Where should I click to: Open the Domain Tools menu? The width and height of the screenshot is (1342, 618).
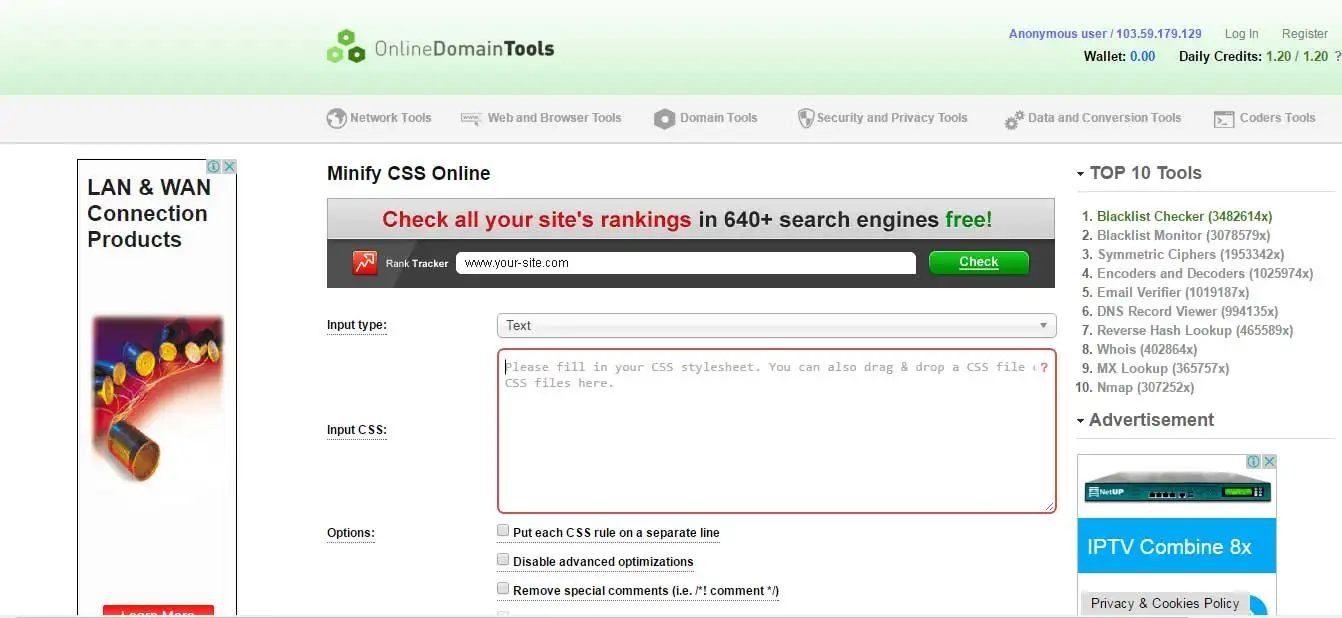point(718,118)
